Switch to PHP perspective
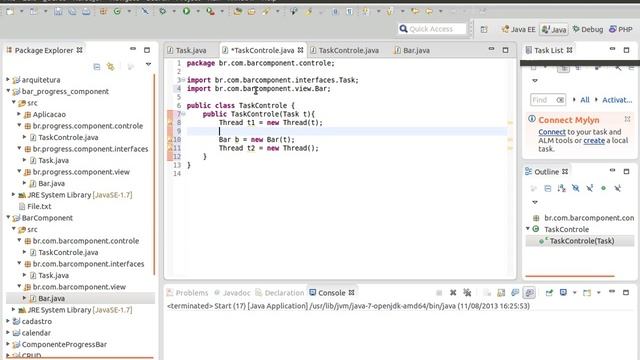This screenshot has width=640, height=360. pos(621,29)
